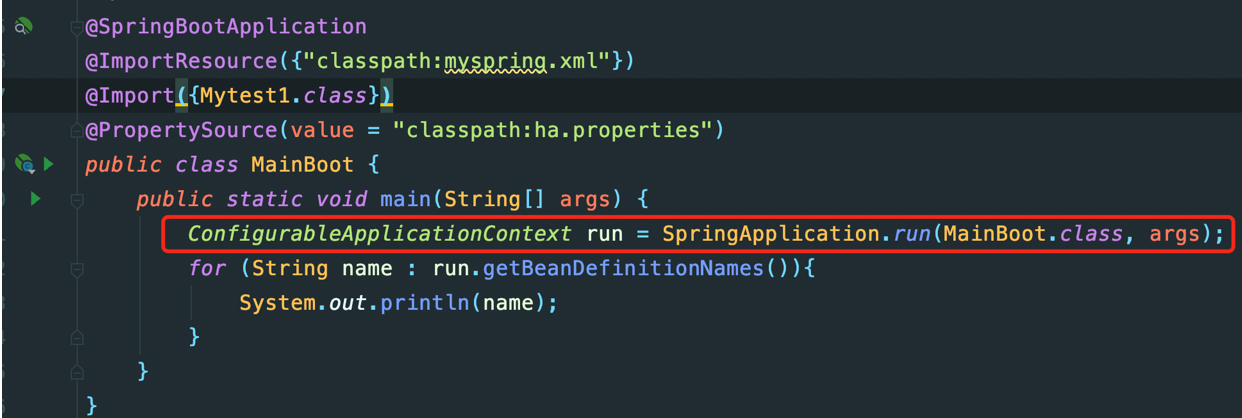
Task: Run main method using the gutter arrow
Action: pyautogui.click(x=35, y=199)
